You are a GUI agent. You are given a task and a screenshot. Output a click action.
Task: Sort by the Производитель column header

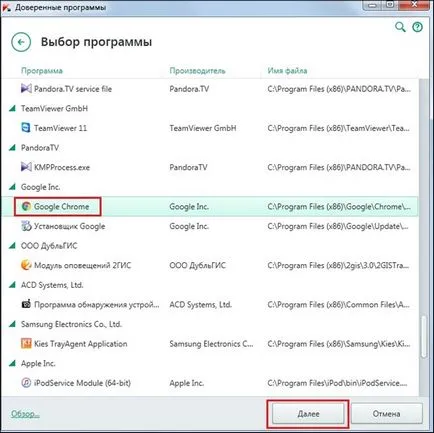(197, 71)
